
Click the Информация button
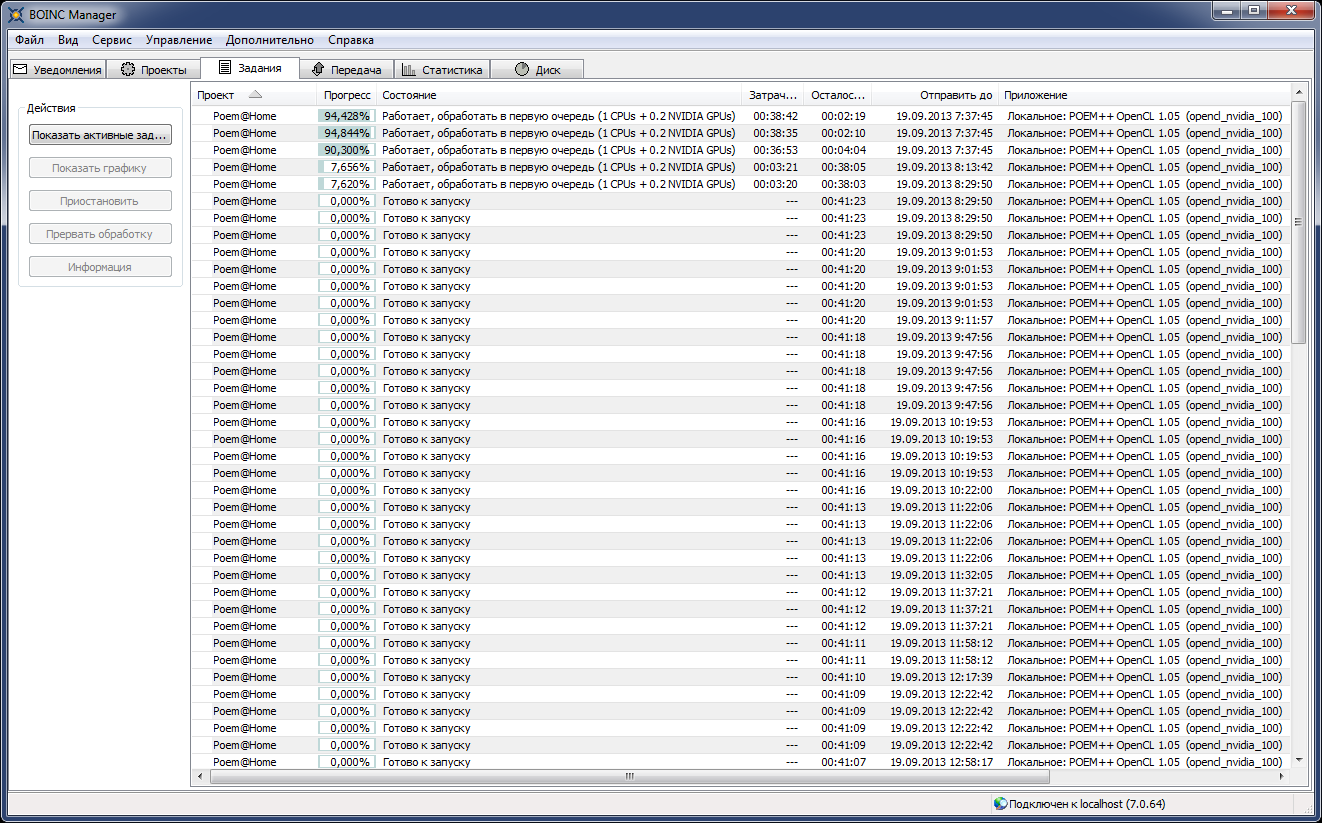(100, 267)
